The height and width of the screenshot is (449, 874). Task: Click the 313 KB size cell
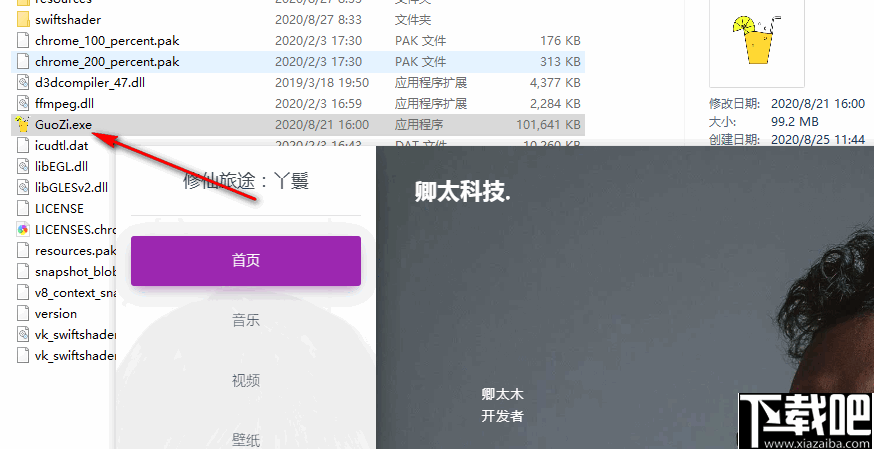coord(560,62)
